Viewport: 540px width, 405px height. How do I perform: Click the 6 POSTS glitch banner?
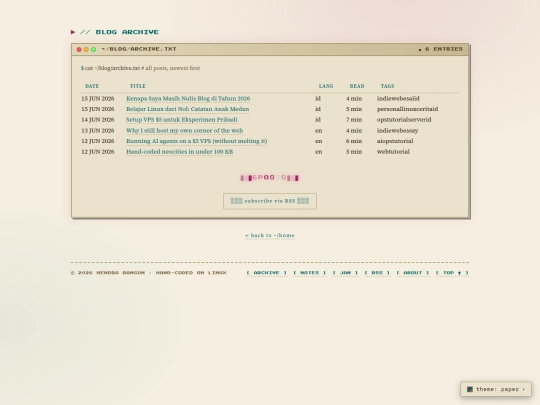point(270,178)
